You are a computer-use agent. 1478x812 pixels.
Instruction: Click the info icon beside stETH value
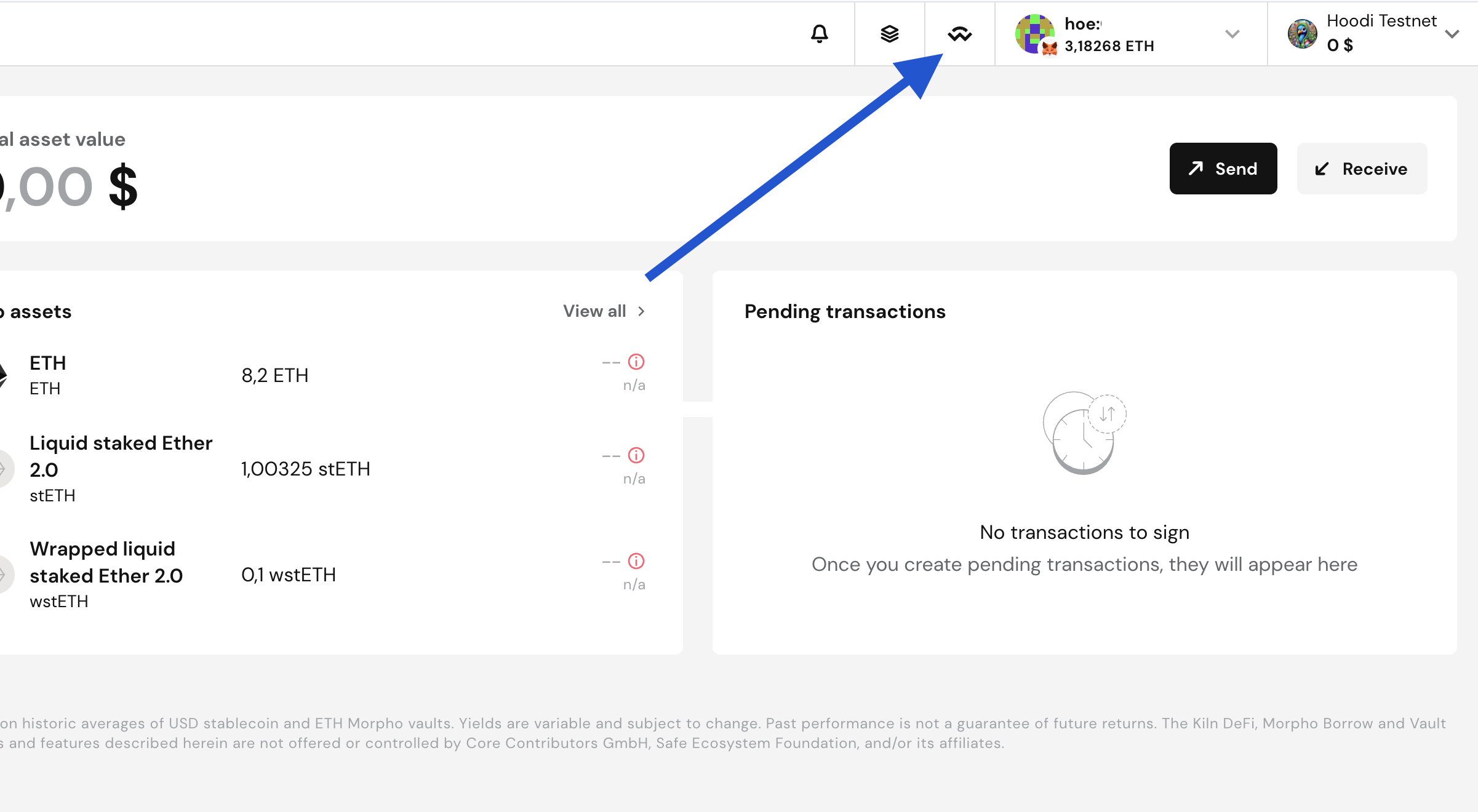pos(636,456)
